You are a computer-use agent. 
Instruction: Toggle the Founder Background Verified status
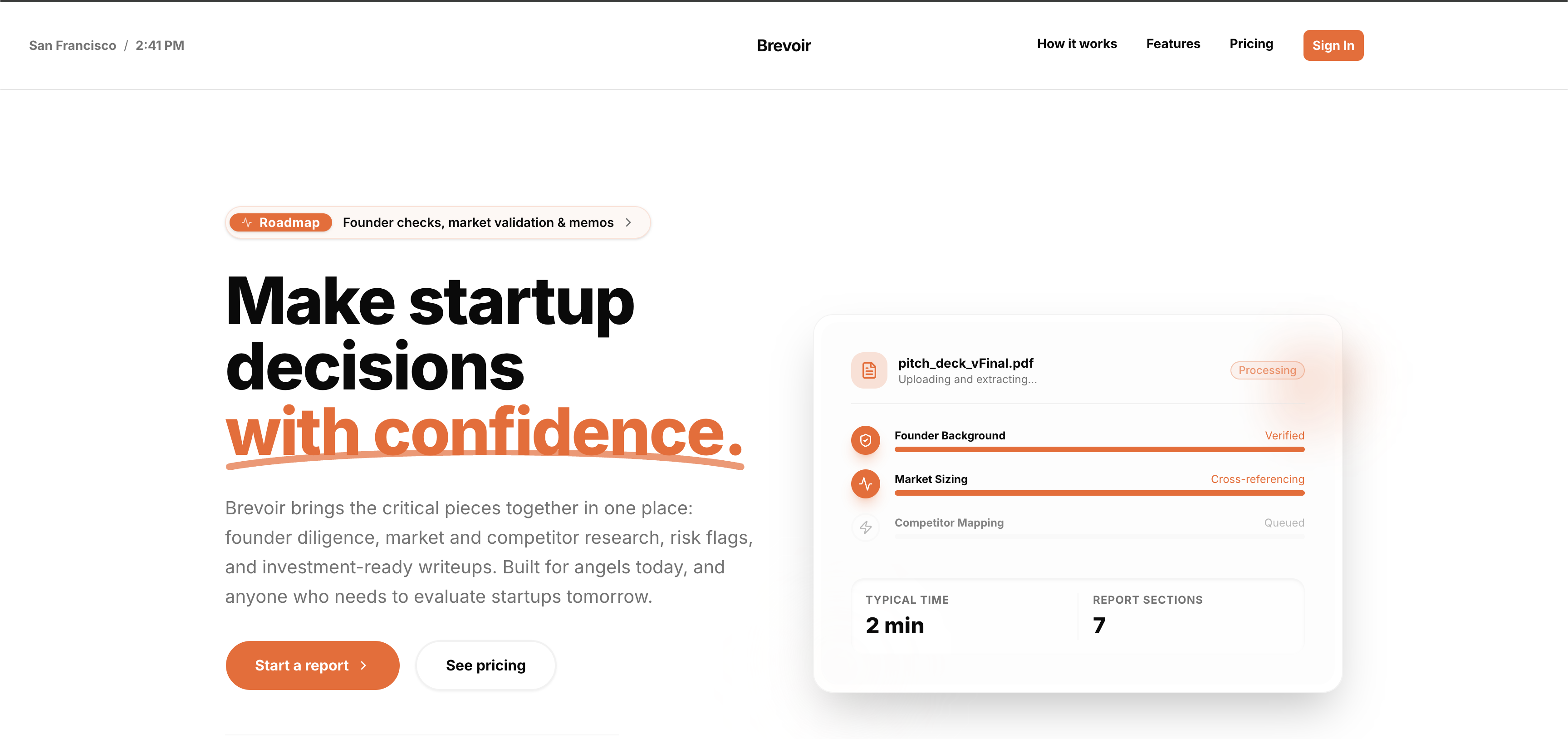point(1284,435)
